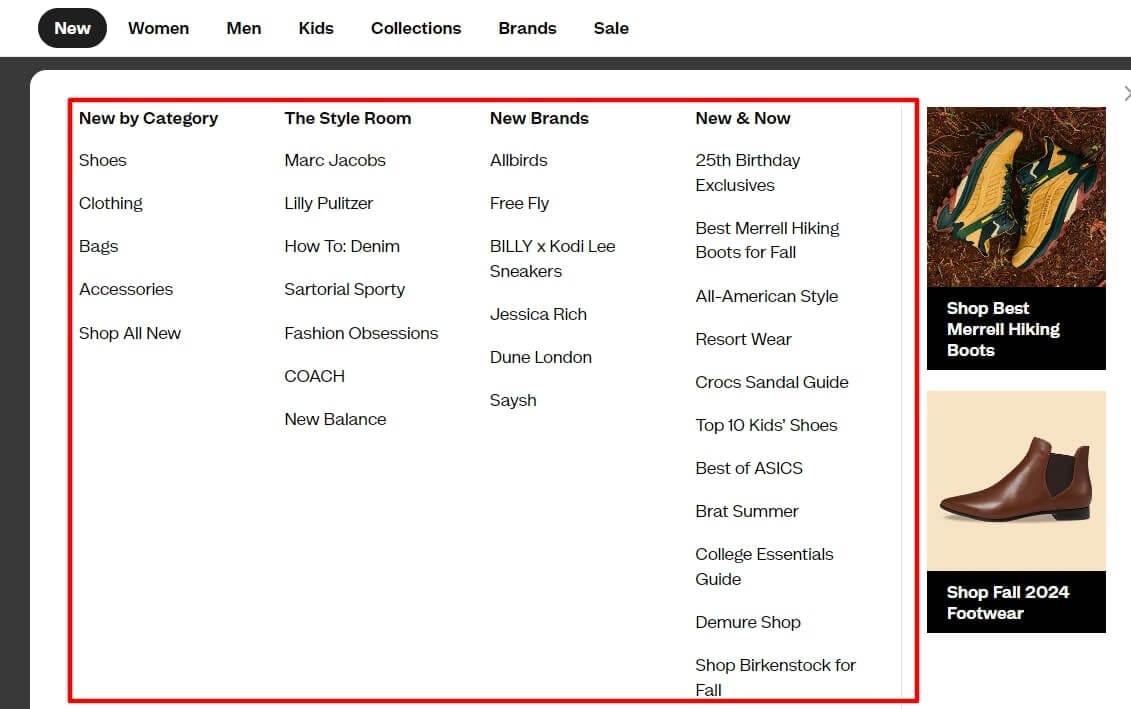Screen dimensions: 1131x709
Task: Open the Women navigation menu
Action: tap(158, 28)
